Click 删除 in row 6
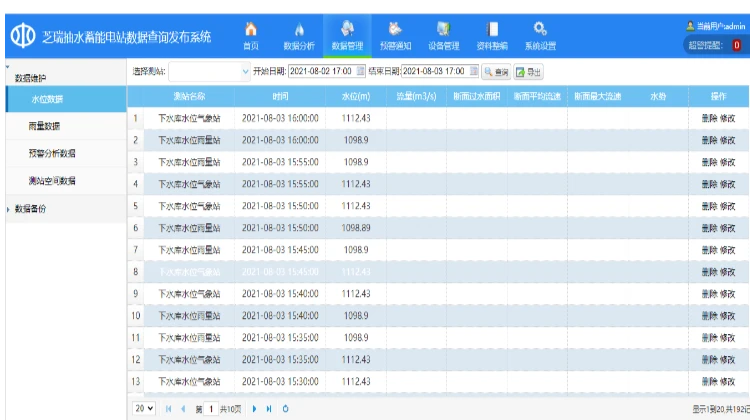750x420 pixels. click(x=709, y=228)
